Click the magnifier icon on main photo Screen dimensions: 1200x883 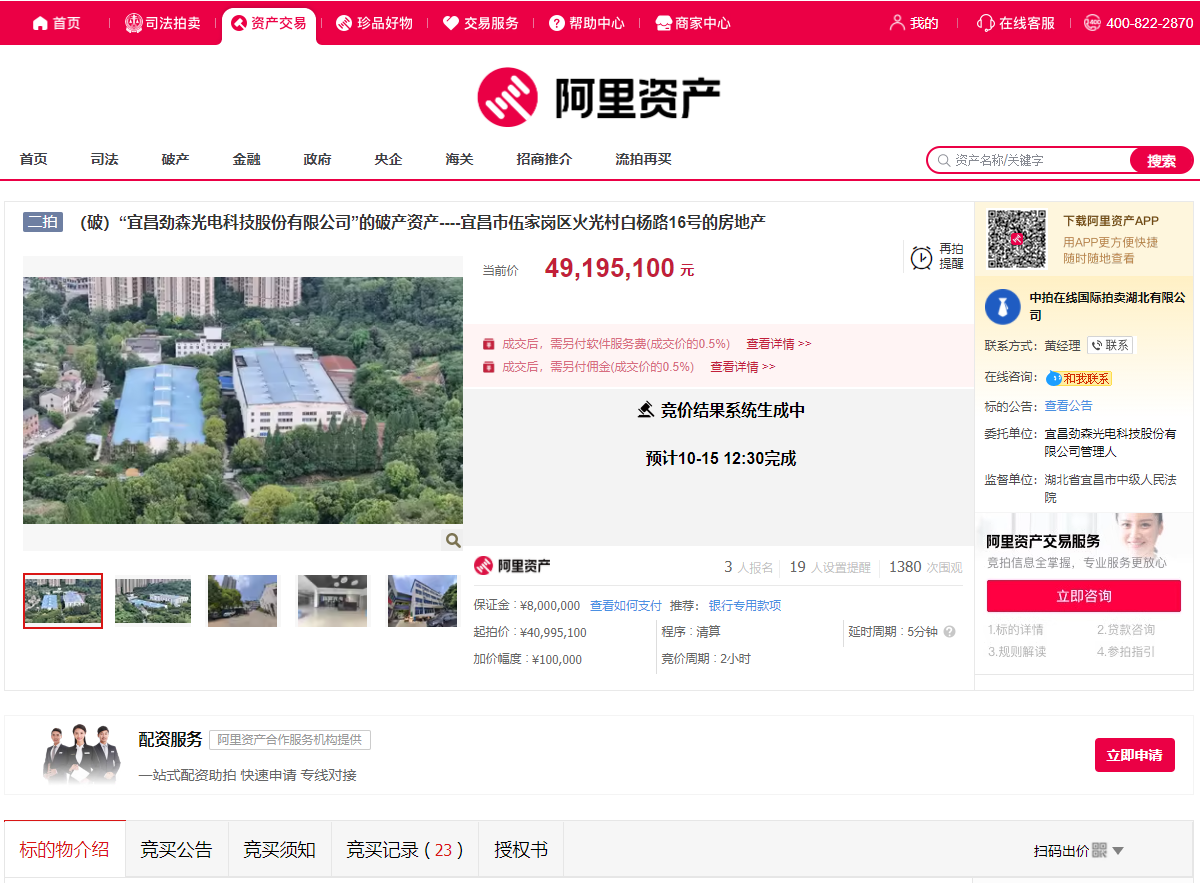pyautogui.click(x=453, y=540)
